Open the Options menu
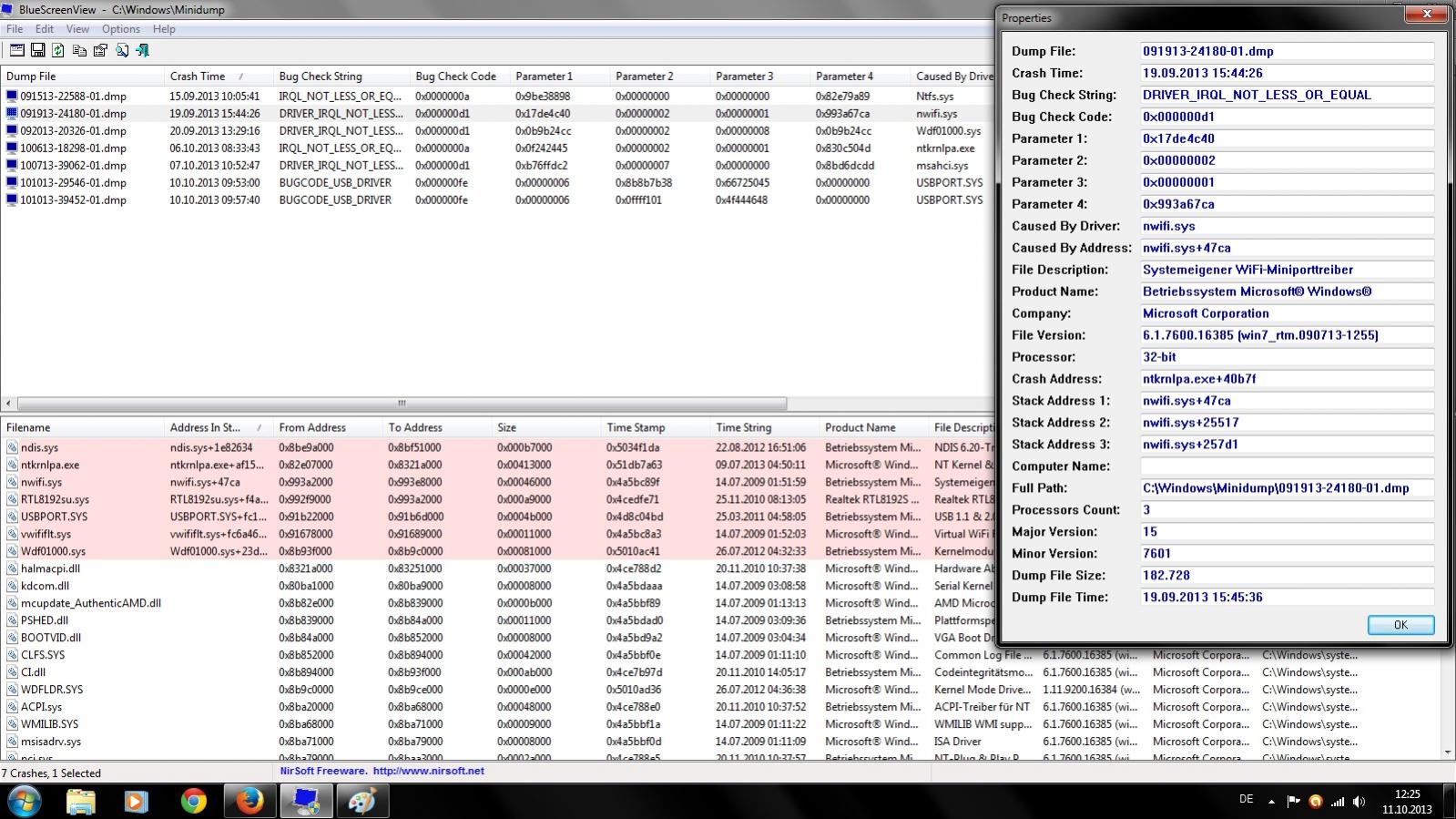This screenshot has width=1456, height=819. tap(121, 29)
